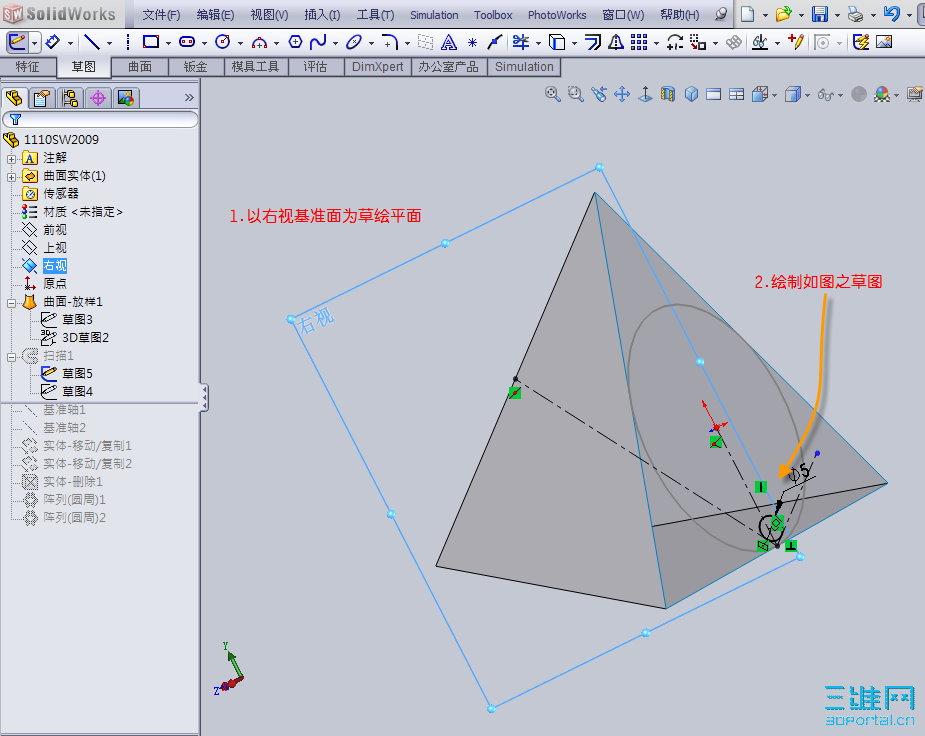The image size is (925, 736).
Task: Select the Spline tool
Action: pos(318,42)
